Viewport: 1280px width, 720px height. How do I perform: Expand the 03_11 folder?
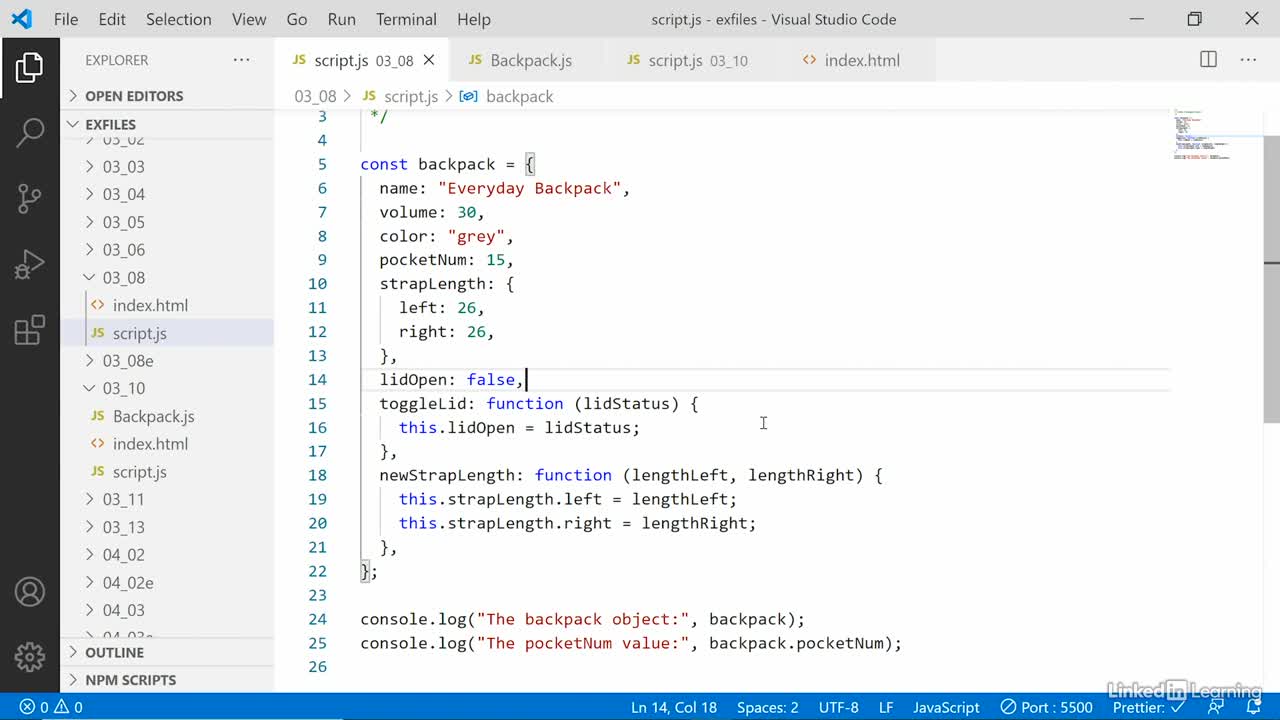click(123, 499)
